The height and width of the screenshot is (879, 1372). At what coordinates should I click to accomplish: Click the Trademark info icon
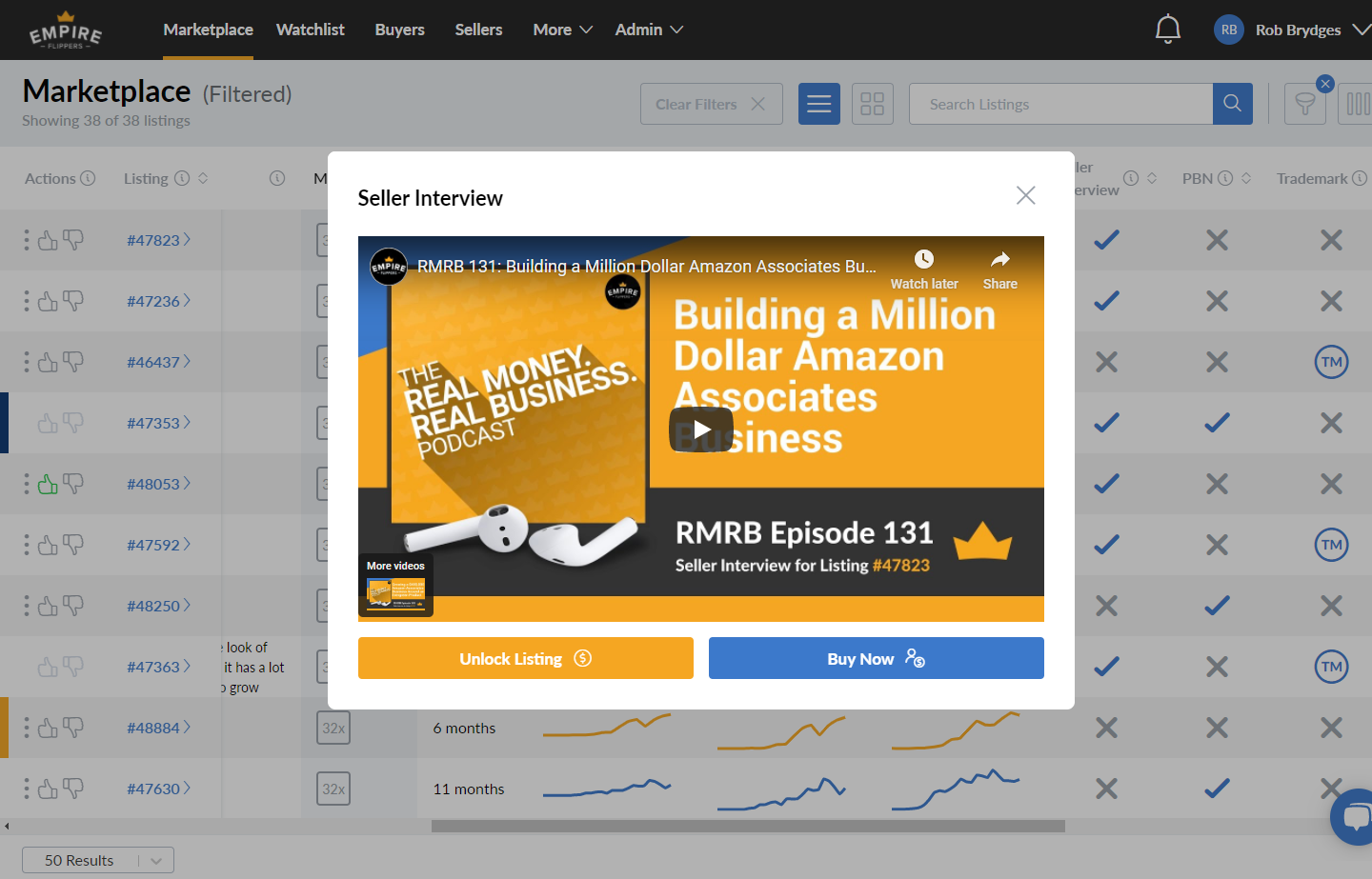1360,178
